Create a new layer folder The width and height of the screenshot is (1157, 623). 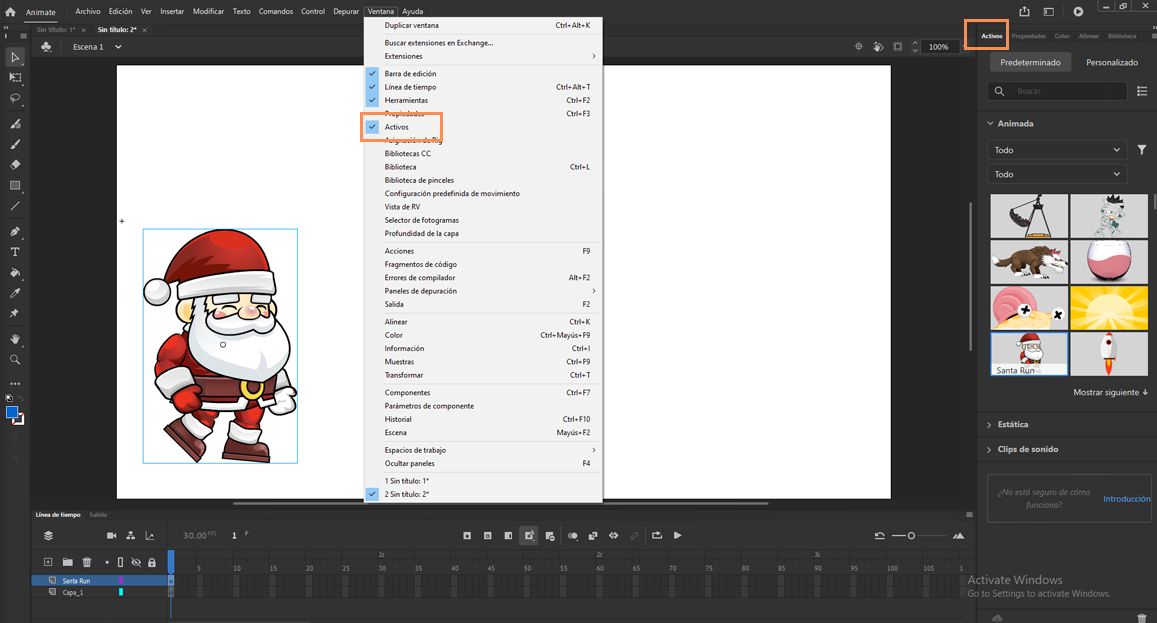coord(67,562)
